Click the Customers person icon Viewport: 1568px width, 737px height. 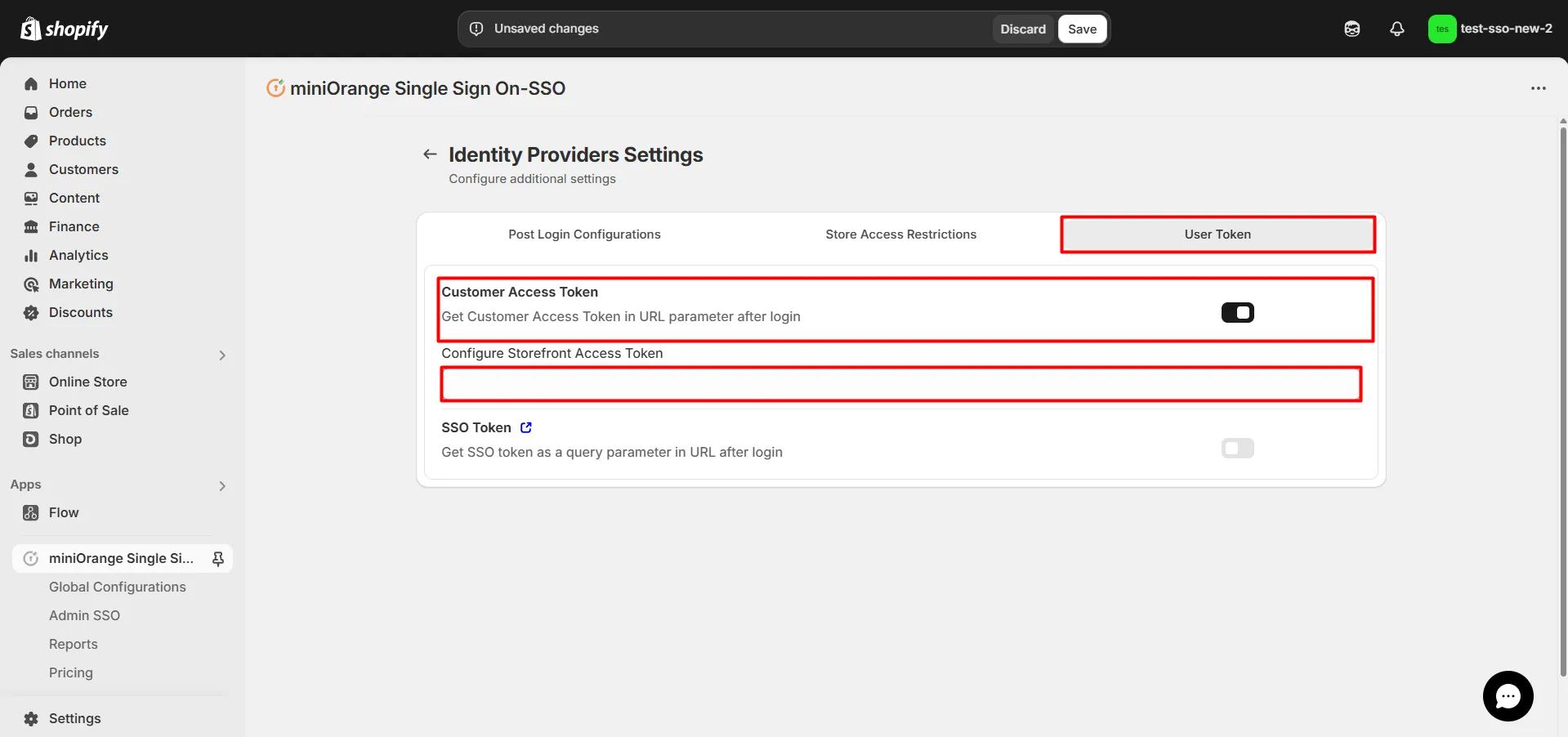[x=31, y=169]
